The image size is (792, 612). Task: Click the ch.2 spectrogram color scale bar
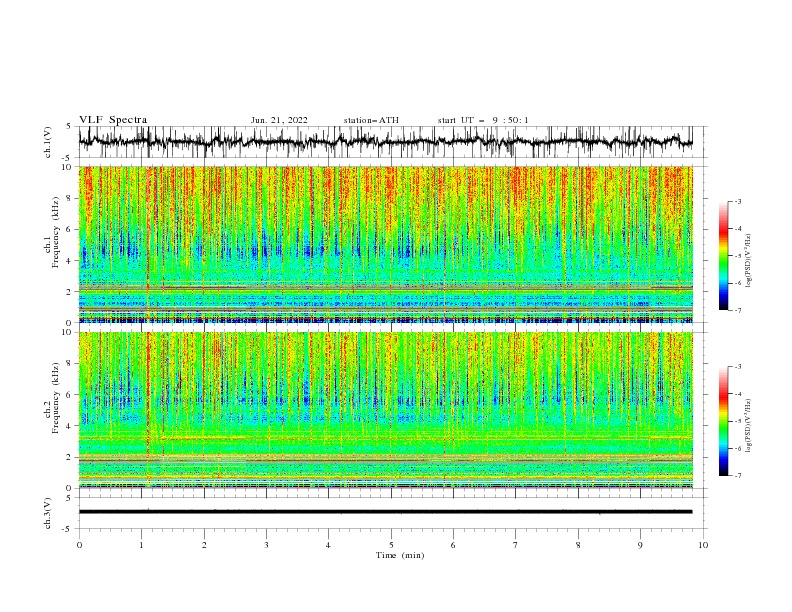coord(724,421)
